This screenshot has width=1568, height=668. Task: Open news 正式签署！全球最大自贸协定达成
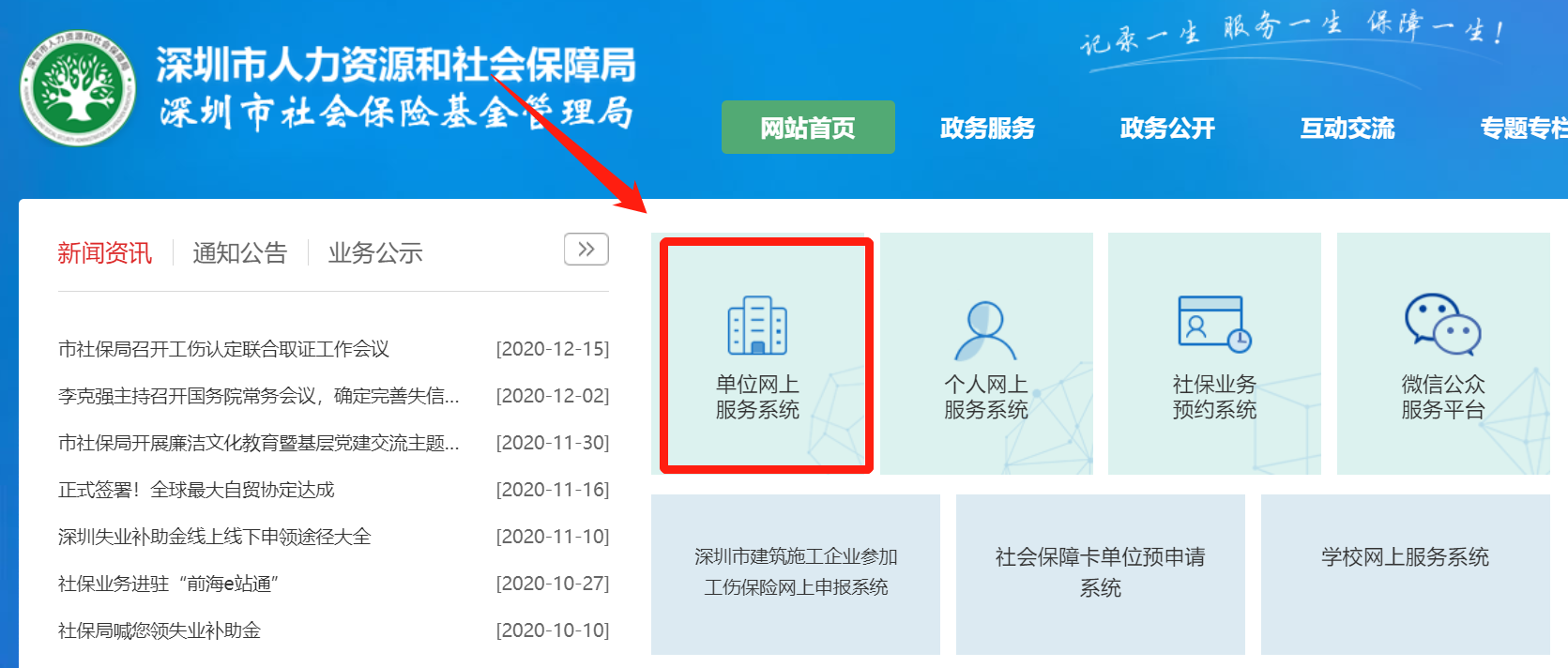coord(196,490)
